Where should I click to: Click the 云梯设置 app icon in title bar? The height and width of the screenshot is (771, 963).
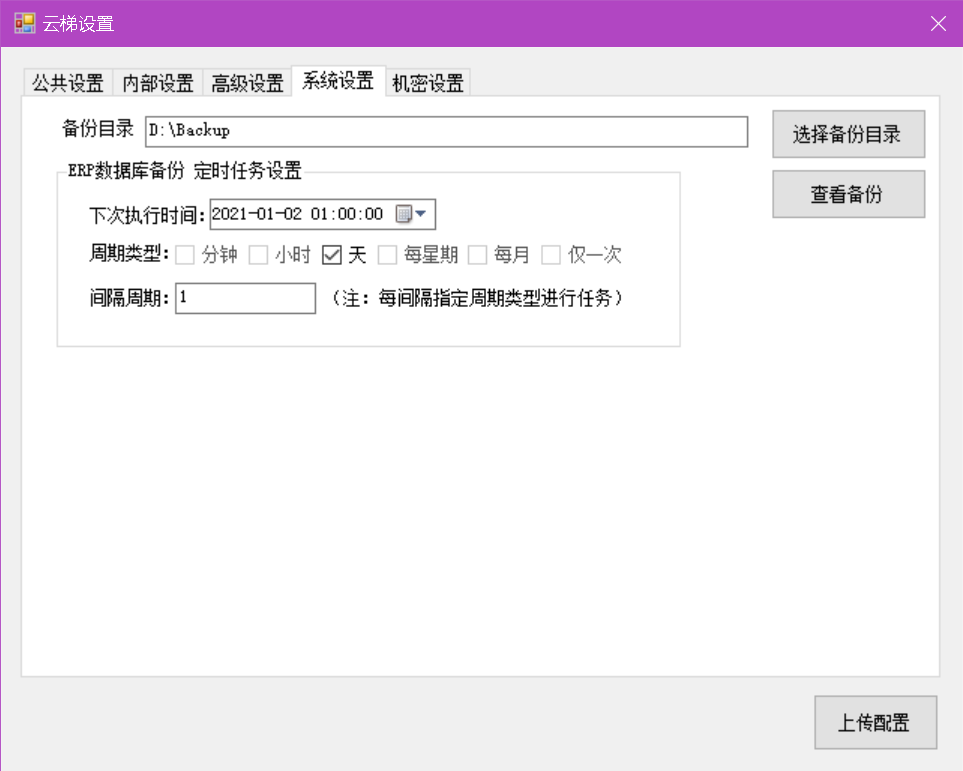25,23
